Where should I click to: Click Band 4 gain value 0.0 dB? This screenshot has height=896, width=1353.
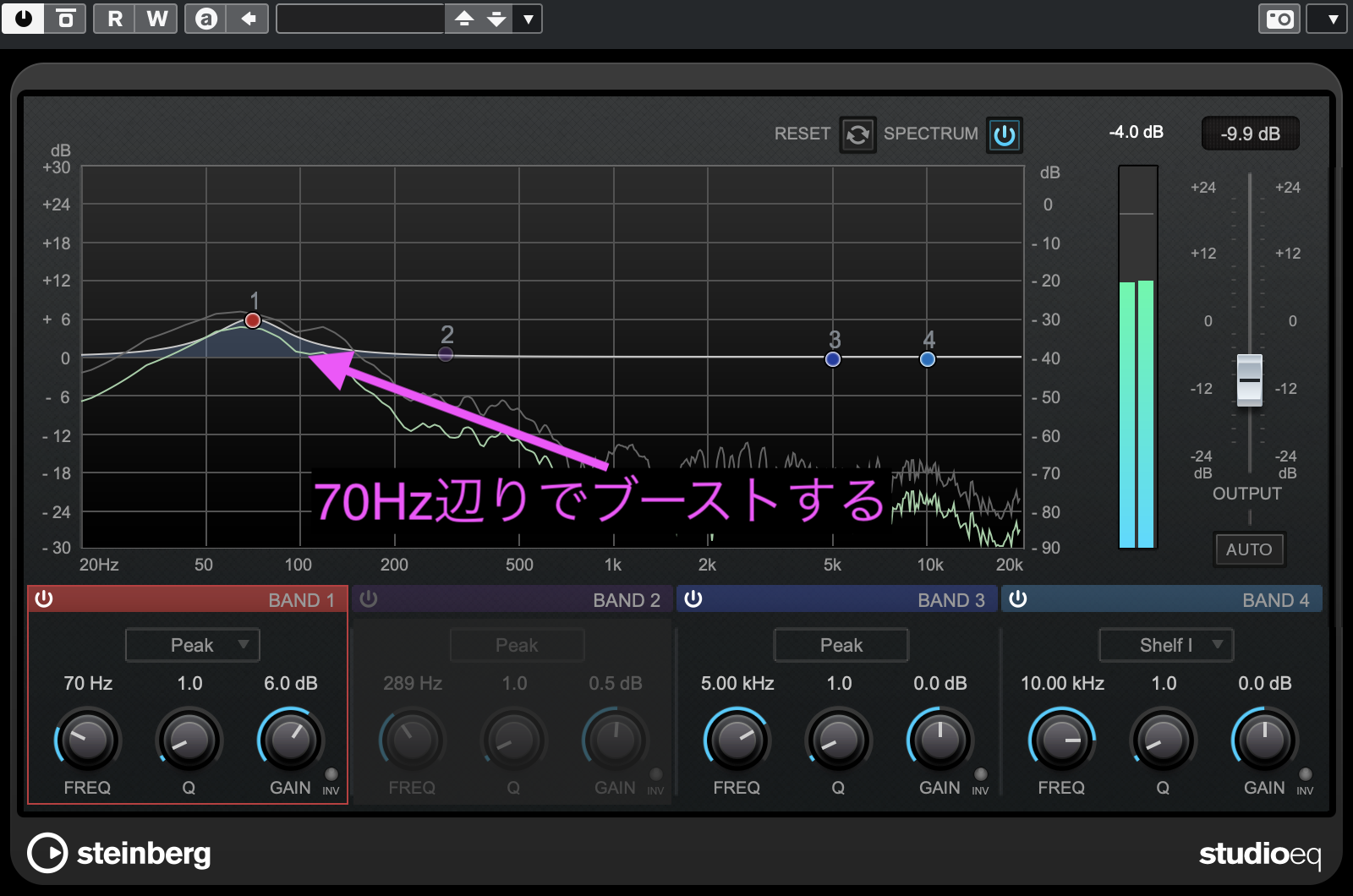coord(1265,683)
